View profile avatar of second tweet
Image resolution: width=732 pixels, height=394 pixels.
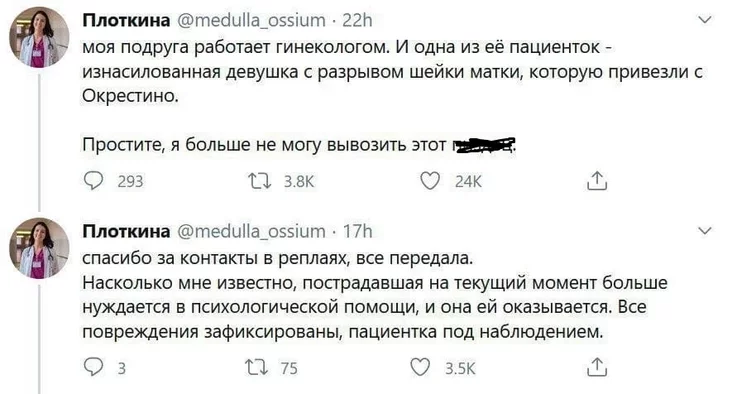coord(39,248)
